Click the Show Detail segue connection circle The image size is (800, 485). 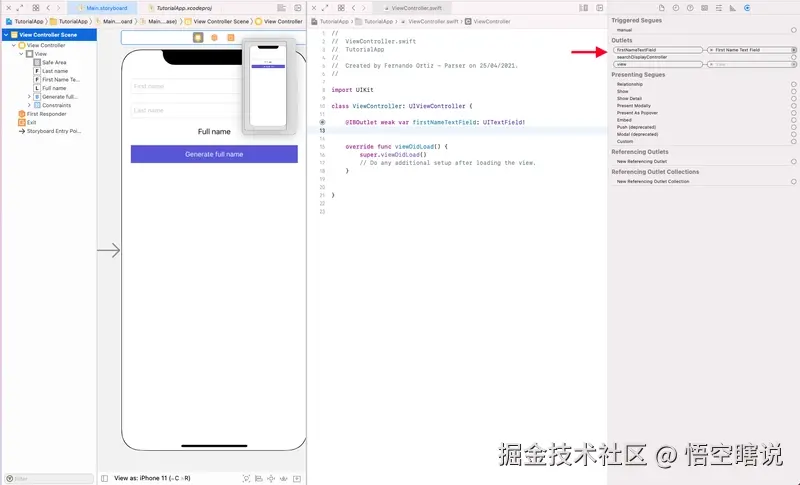click(x=794, y=99)
